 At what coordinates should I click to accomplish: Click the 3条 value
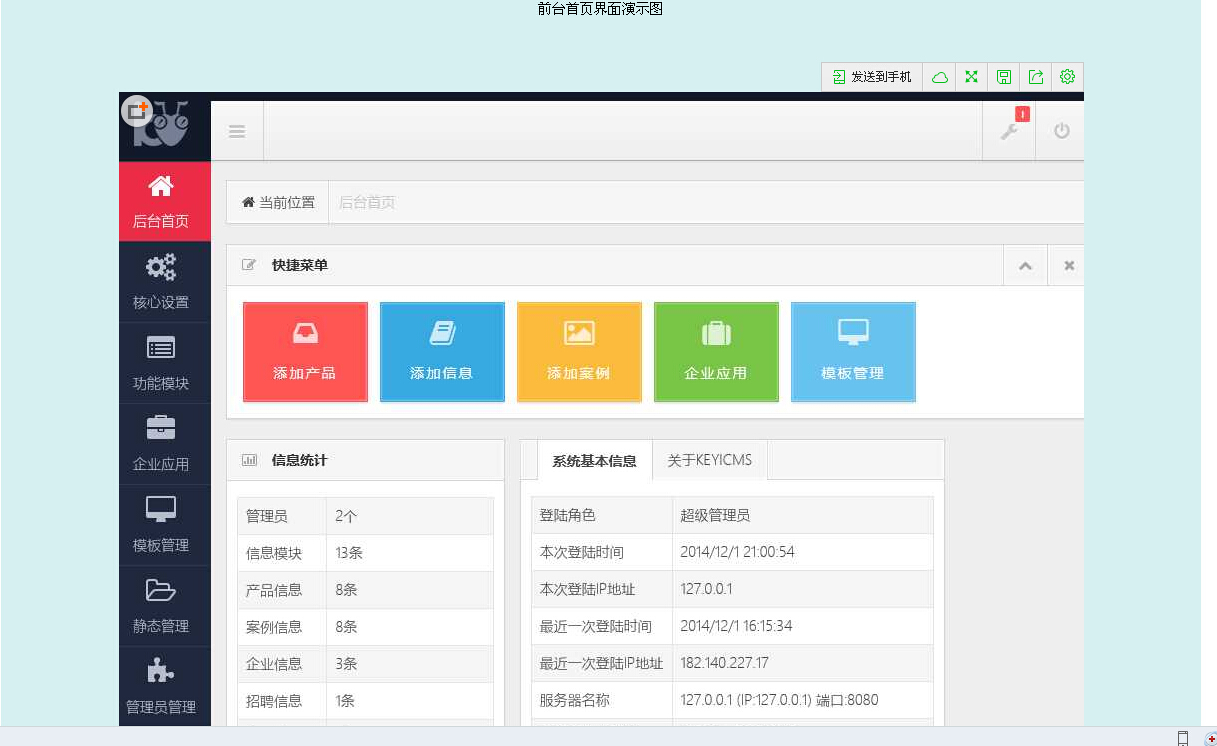(345, 664)
